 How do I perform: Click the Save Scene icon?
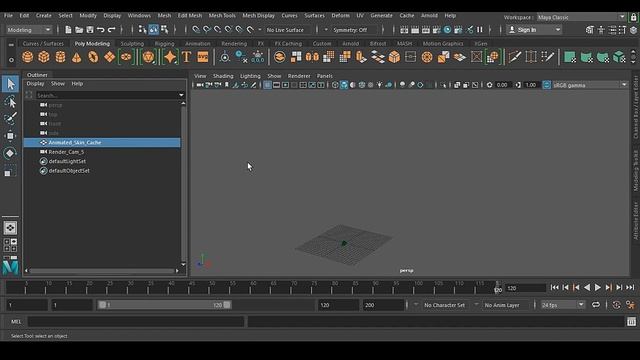pyautogui.click(x=90, y=30)
